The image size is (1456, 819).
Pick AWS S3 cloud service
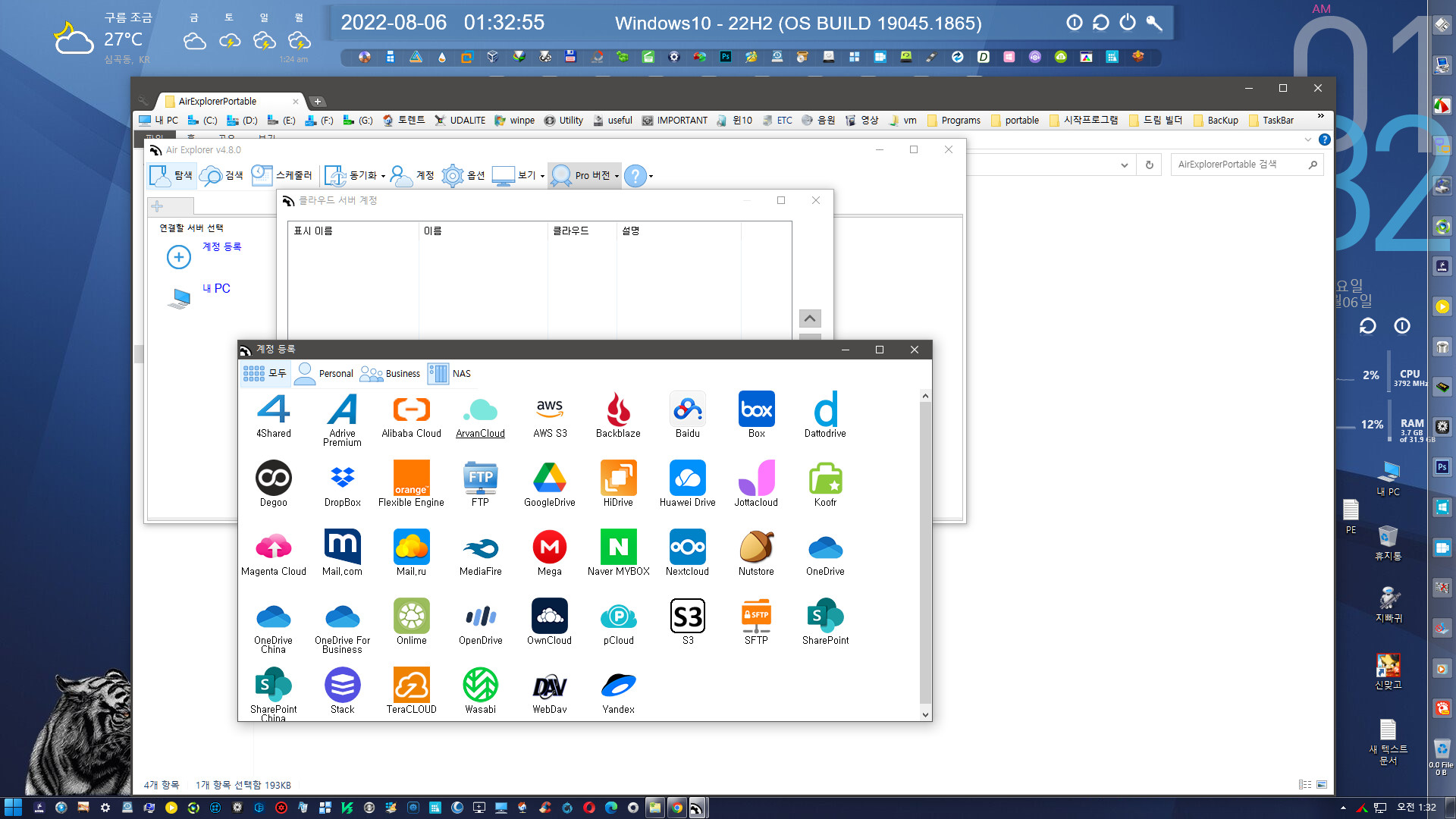pyautogui.click(x=550, y=416)
